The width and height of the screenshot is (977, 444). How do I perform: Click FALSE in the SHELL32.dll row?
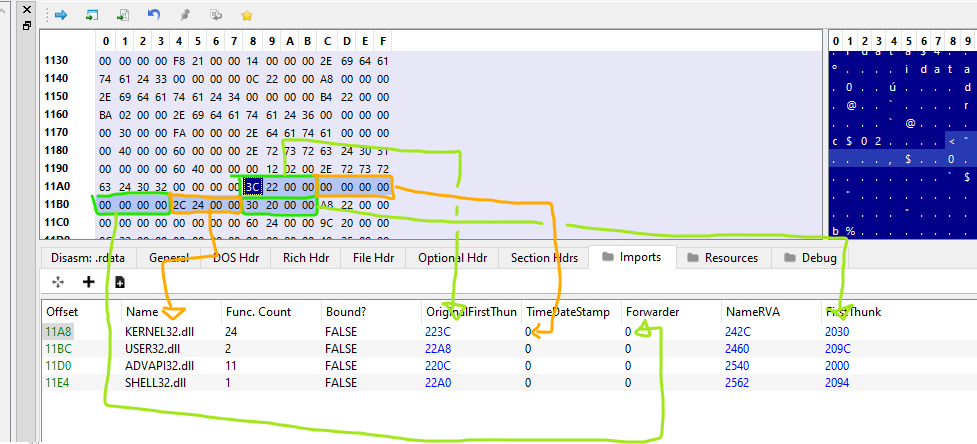tap(341, 382)
